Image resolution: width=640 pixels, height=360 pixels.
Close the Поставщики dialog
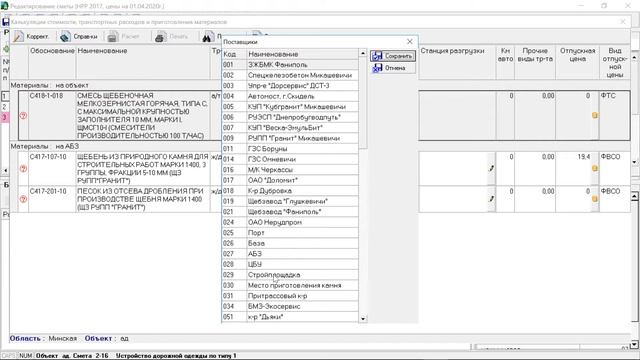coord(410,42)
